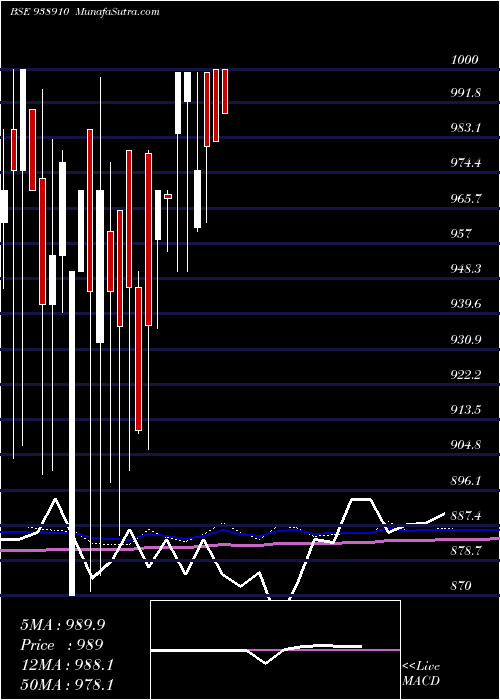Click the 12MA : 988.1 readout
500x700 pixels.
(x=66, y=665)
